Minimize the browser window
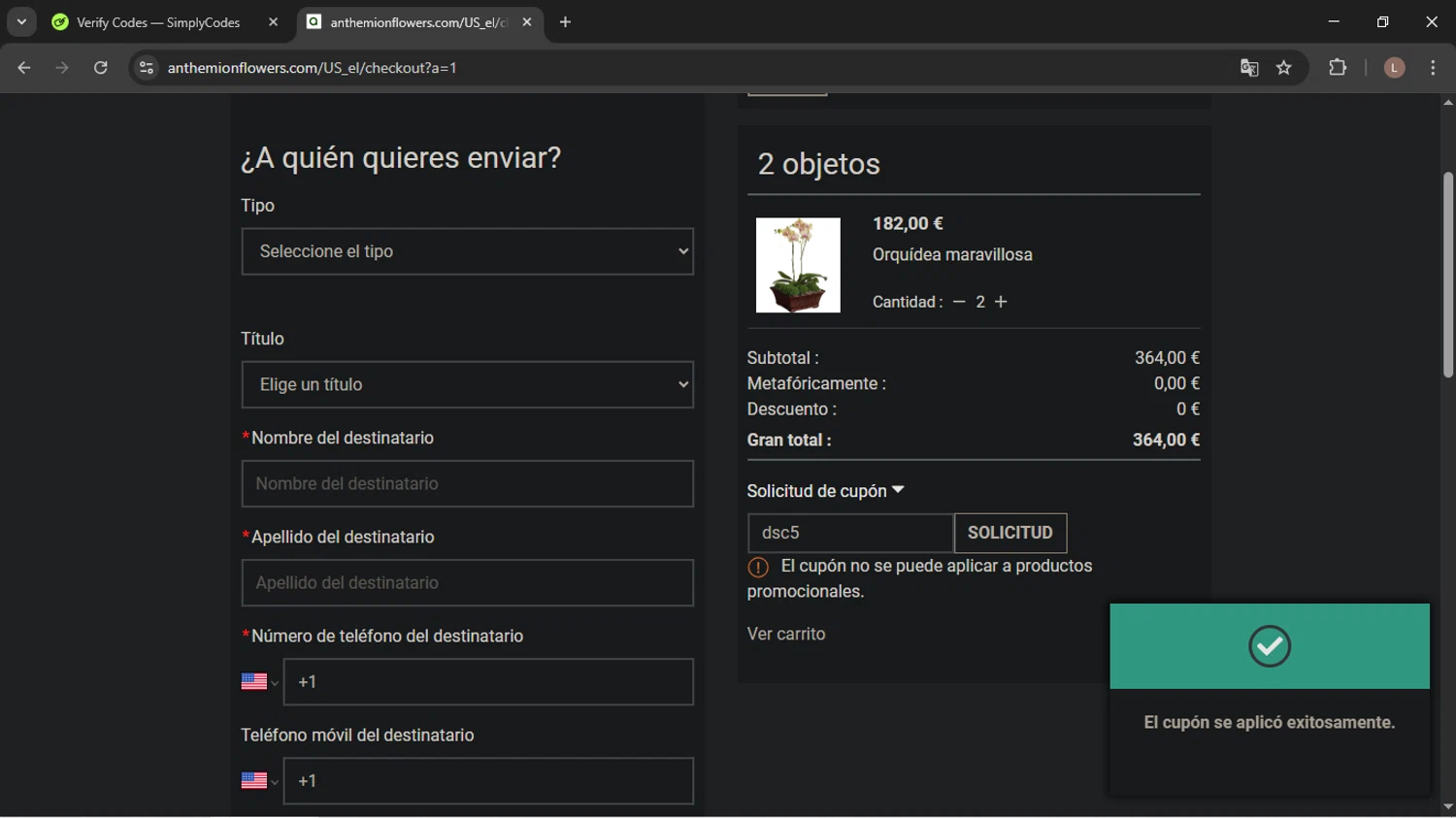This screenshot has height=818, width=1456. pos(1334,21)
